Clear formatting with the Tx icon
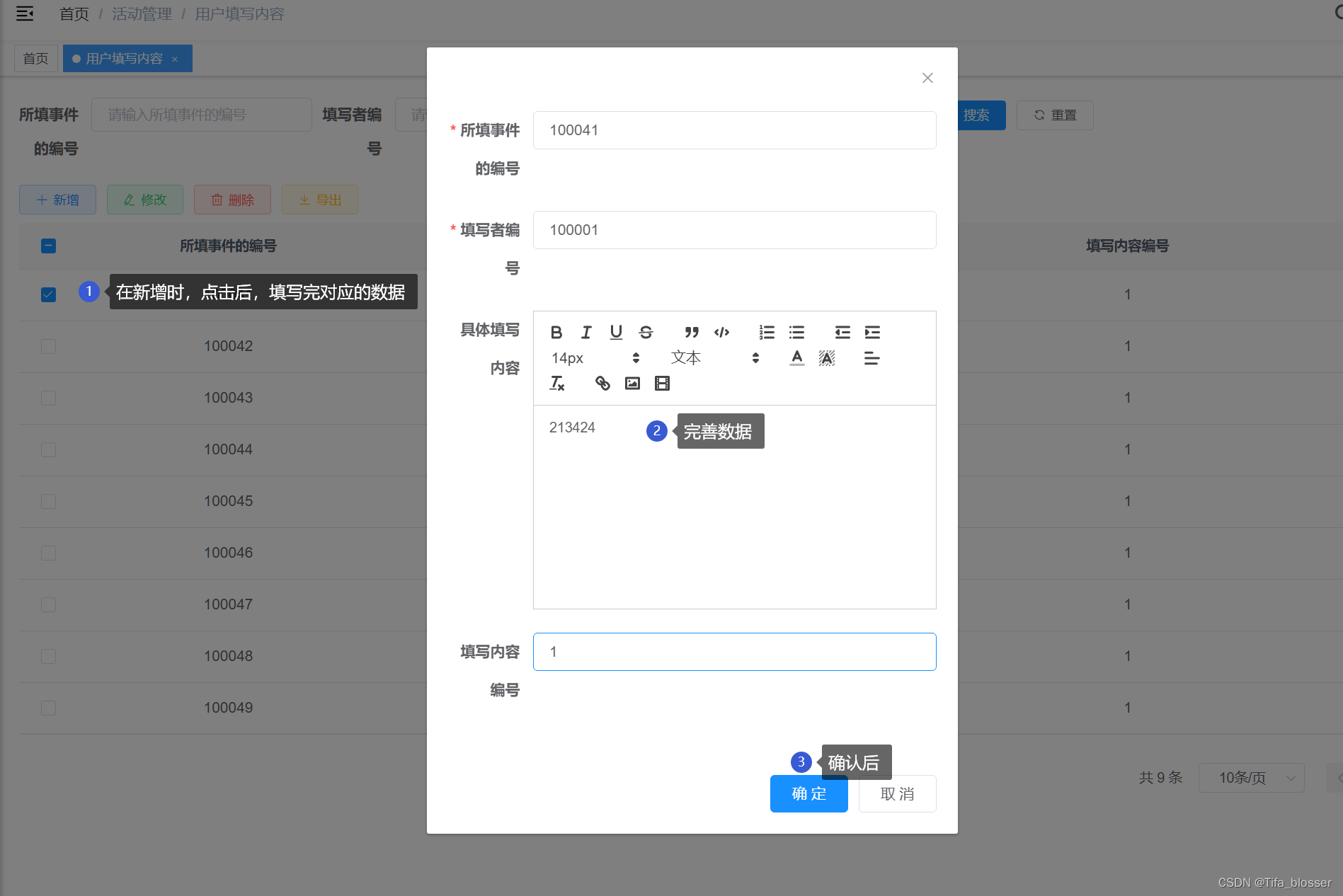1343x896 pixels. coord(557,384)
